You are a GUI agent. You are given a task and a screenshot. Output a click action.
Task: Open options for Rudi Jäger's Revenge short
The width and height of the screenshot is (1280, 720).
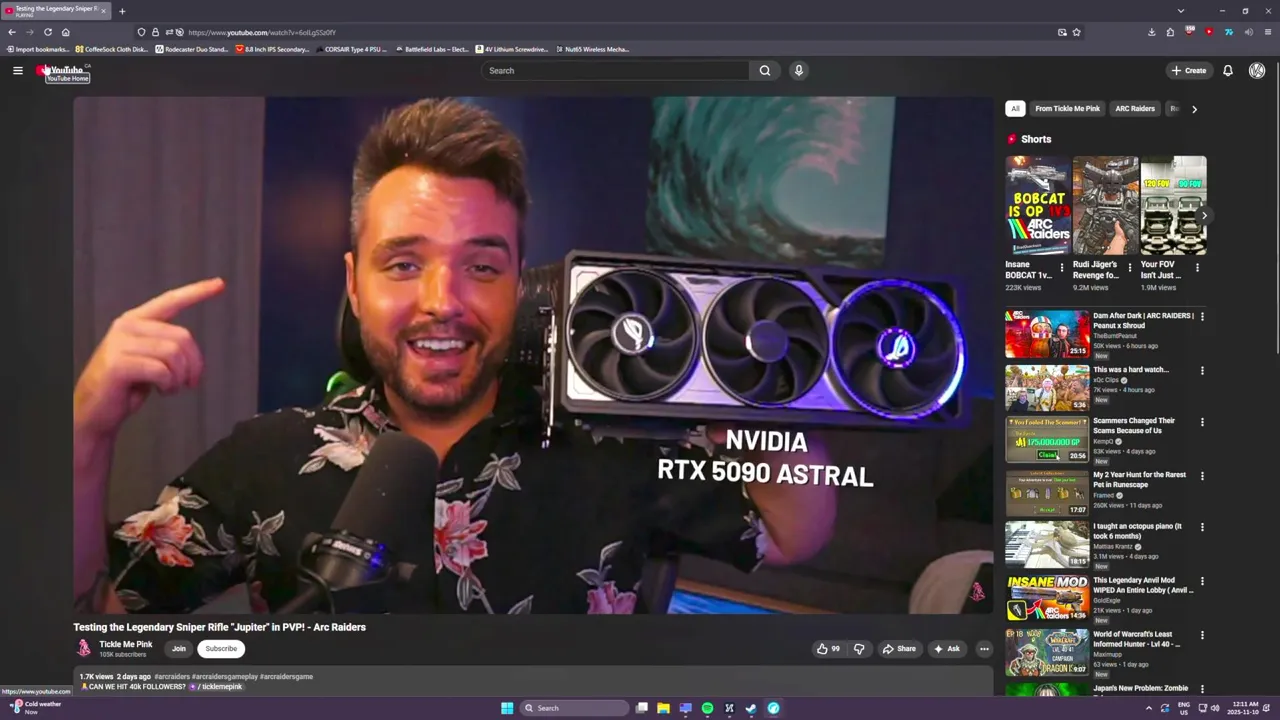(1129, 268)
